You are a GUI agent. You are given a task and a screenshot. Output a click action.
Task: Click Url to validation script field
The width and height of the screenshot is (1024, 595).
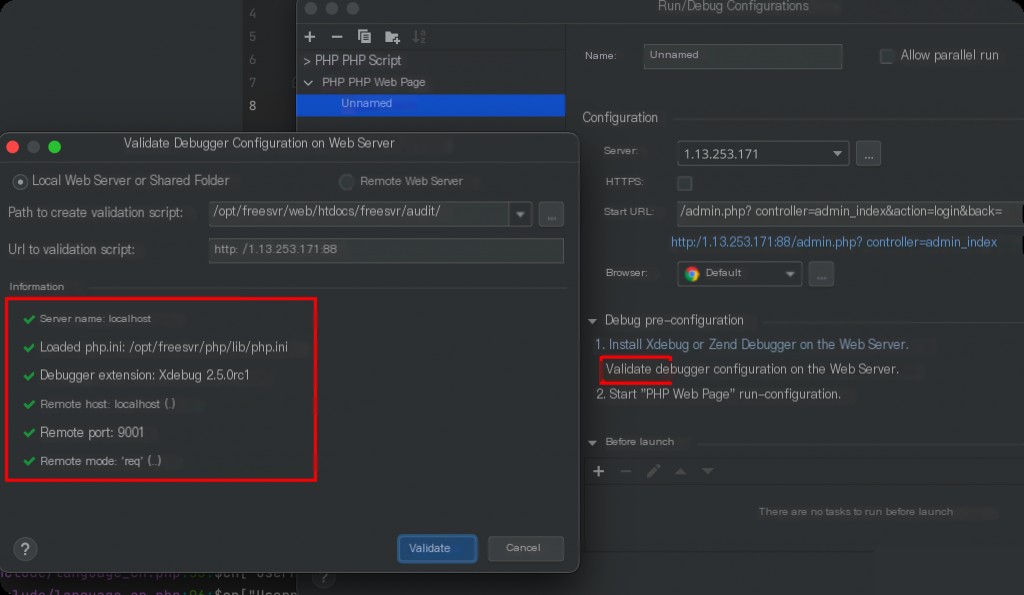tap(386, 250)
